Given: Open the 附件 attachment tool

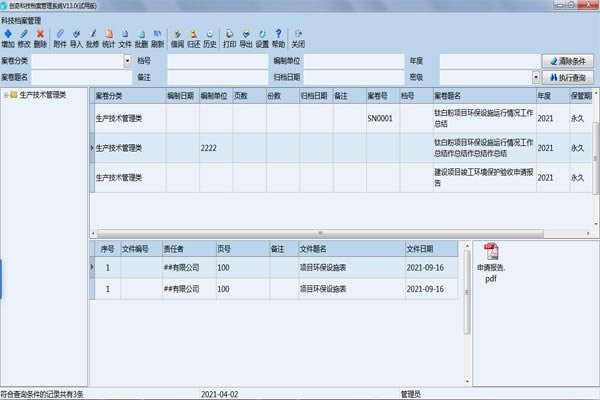Looking at the screenshot, I should pos(60,38).
